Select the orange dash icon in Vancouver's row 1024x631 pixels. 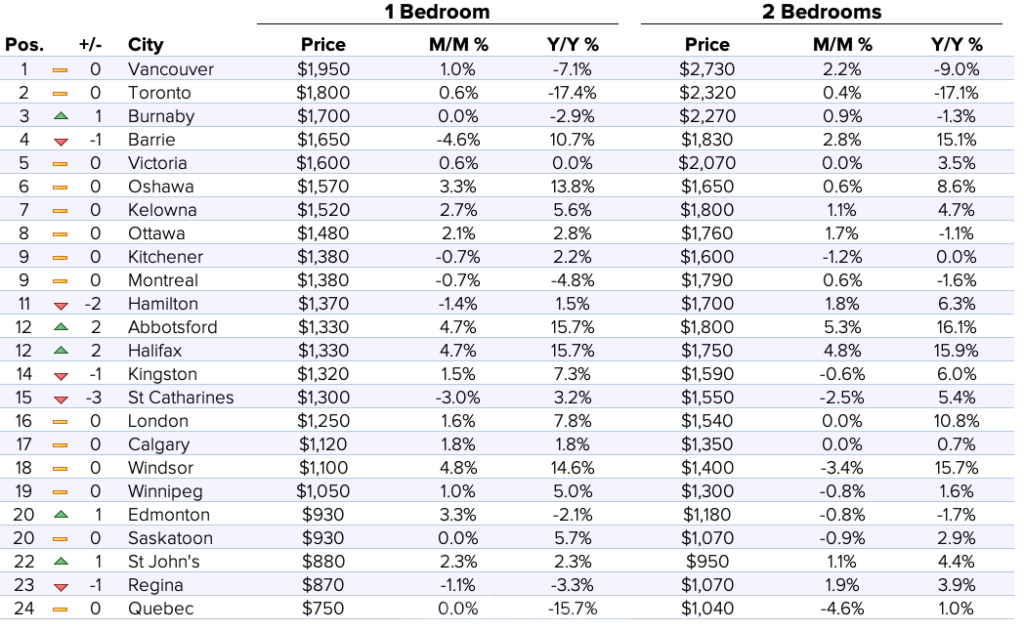pyautogui.click(x=60, y=70)
